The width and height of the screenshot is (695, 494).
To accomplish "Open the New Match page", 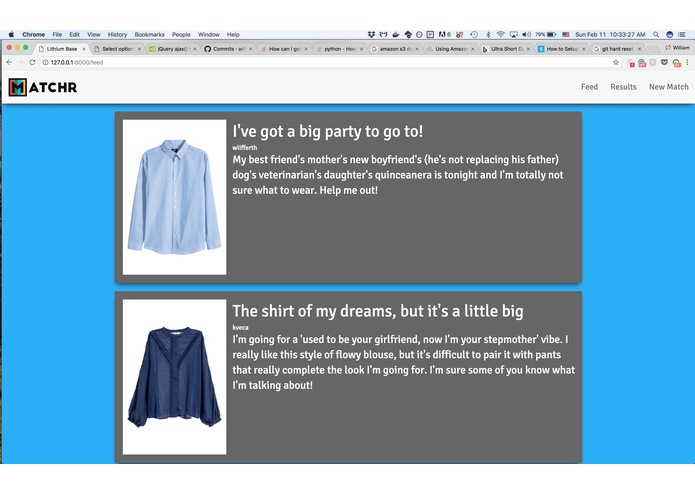I will point(668,87).
